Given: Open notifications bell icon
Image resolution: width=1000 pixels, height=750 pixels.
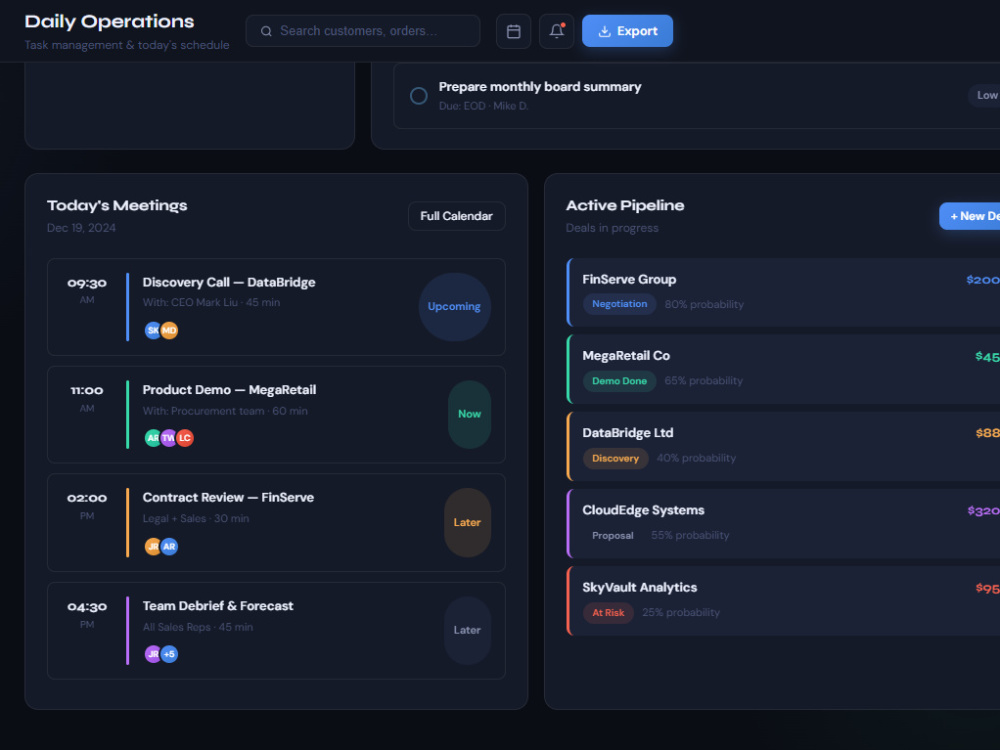Looking at the screenshot, I should 556,31.
